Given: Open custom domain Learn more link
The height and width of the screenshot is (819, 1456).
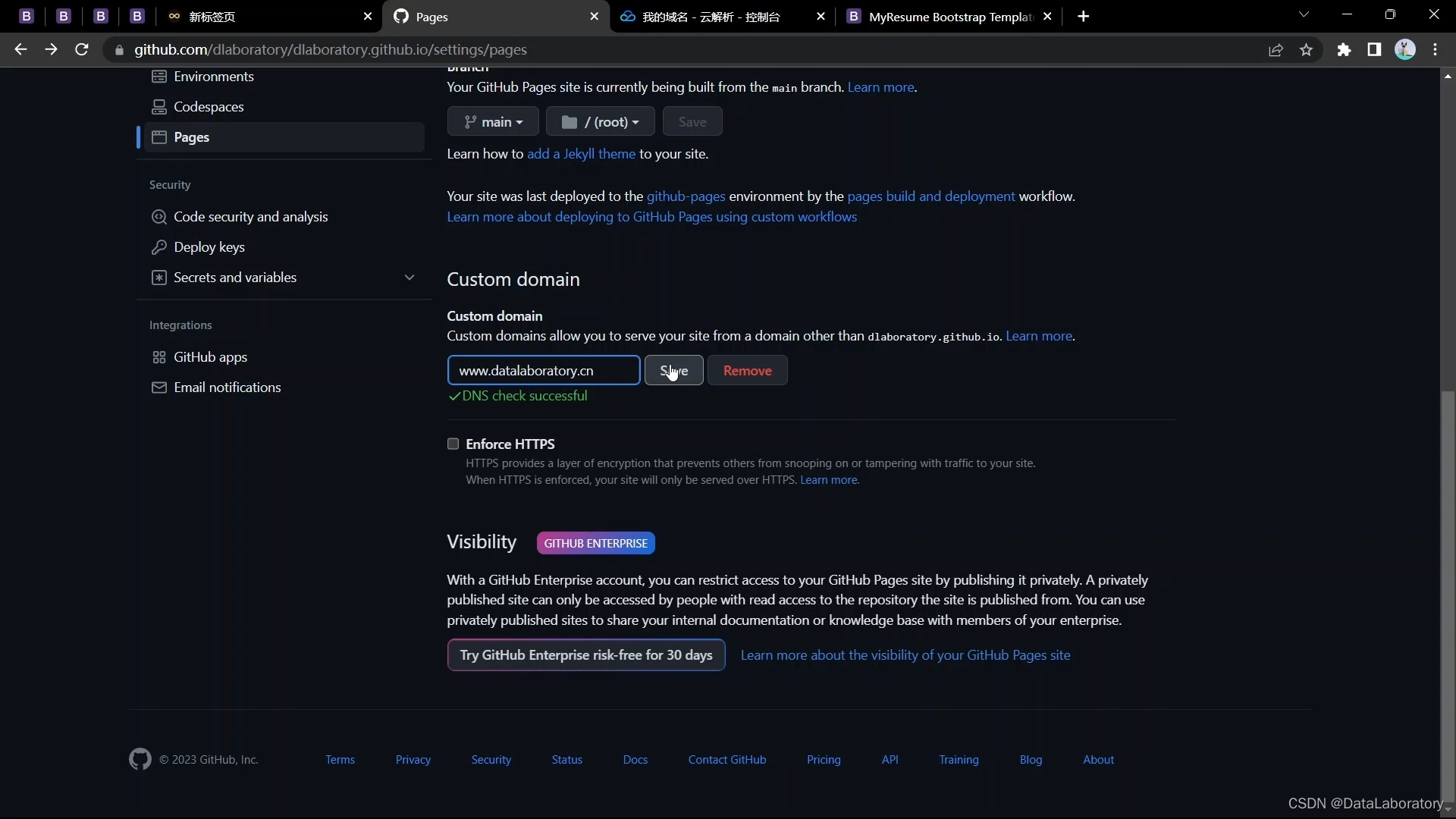Looking at the screenshot, I should coord(1039,336).
